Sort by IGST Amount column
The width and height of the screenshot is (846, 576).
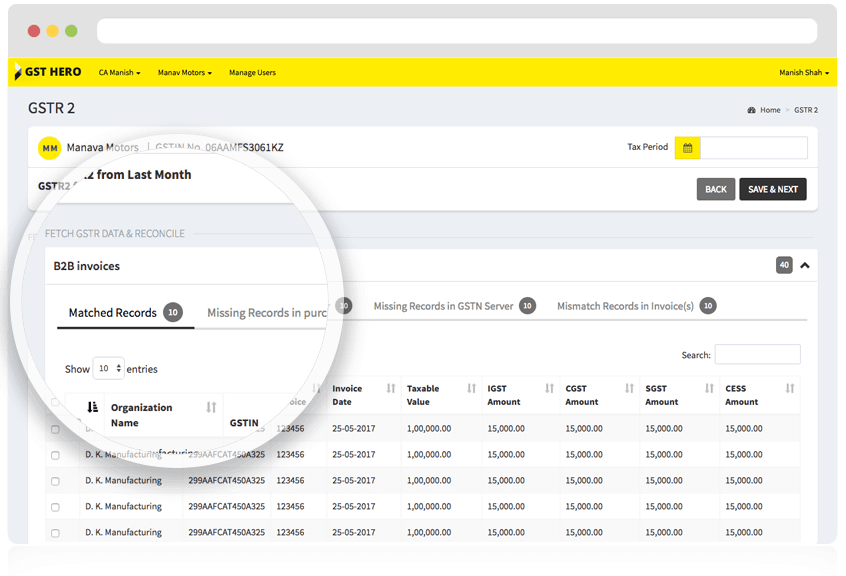point(549,388)
